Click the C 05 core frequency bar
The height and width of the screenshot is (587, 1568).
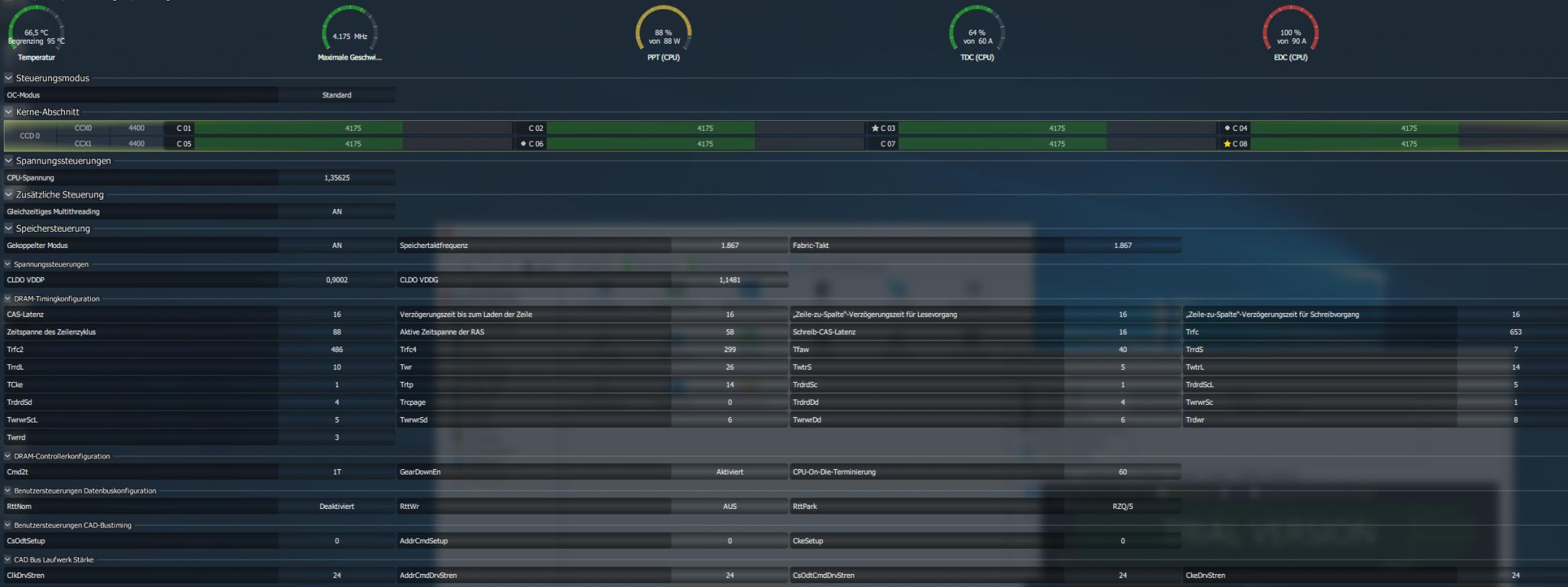tap(353, 144)
